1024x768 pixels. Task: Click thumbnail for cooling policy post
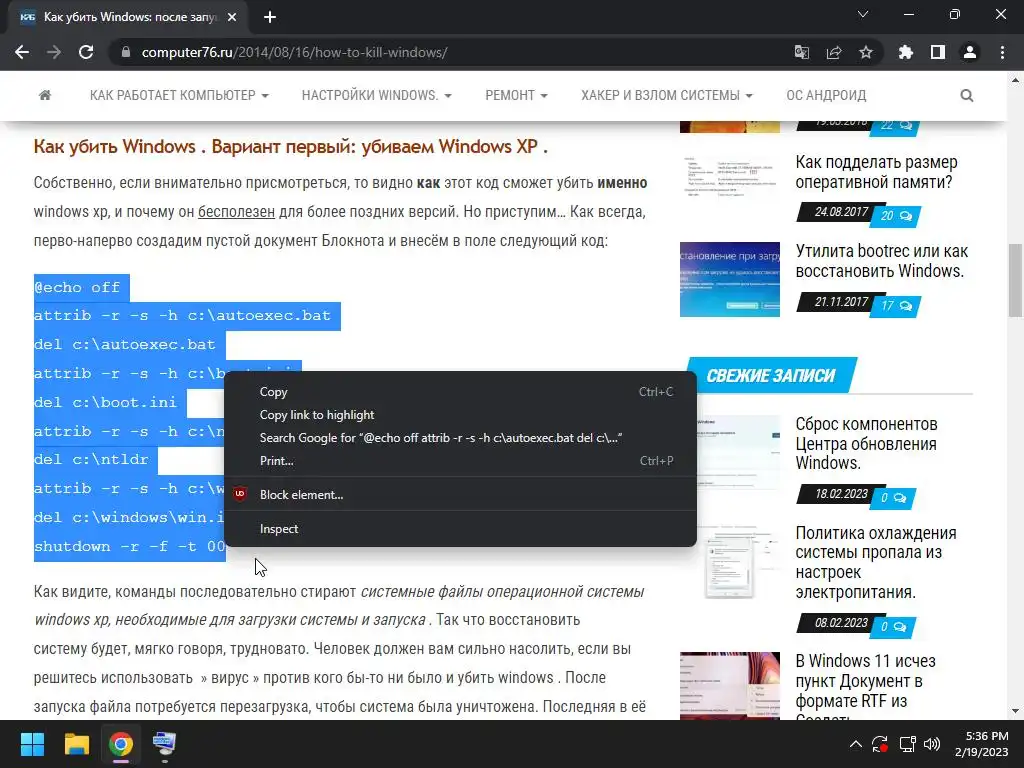tap(729, 560)
